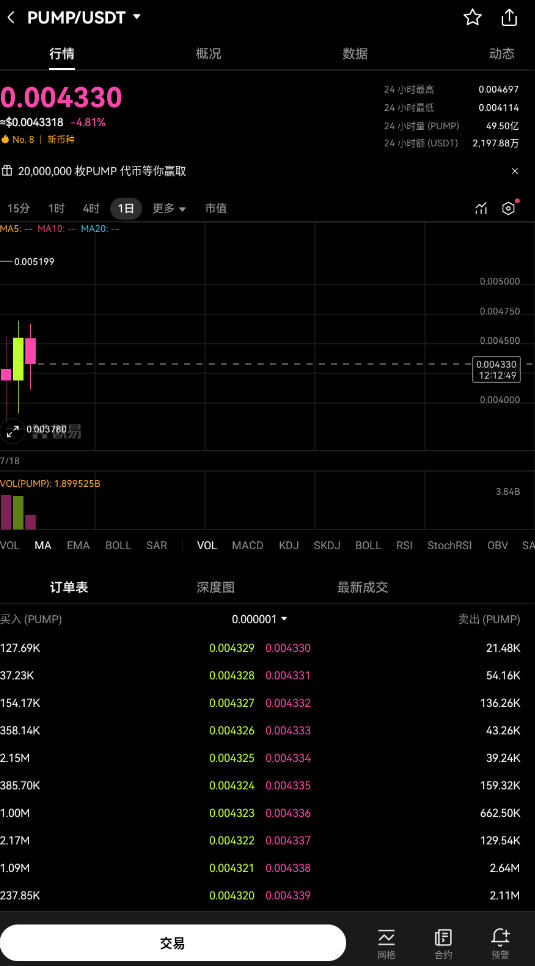Open the 网格 grid trading icon

pos(386,943)
